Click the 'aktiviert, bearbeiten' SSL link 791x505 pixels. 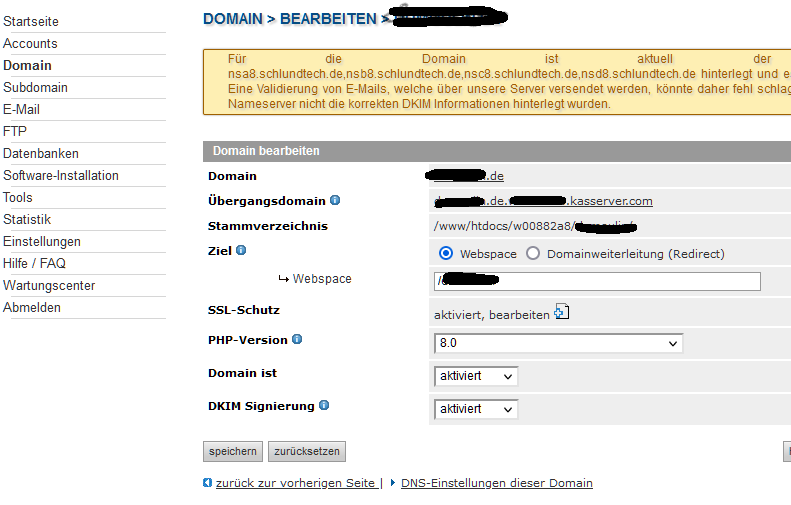tap(491, 314)
